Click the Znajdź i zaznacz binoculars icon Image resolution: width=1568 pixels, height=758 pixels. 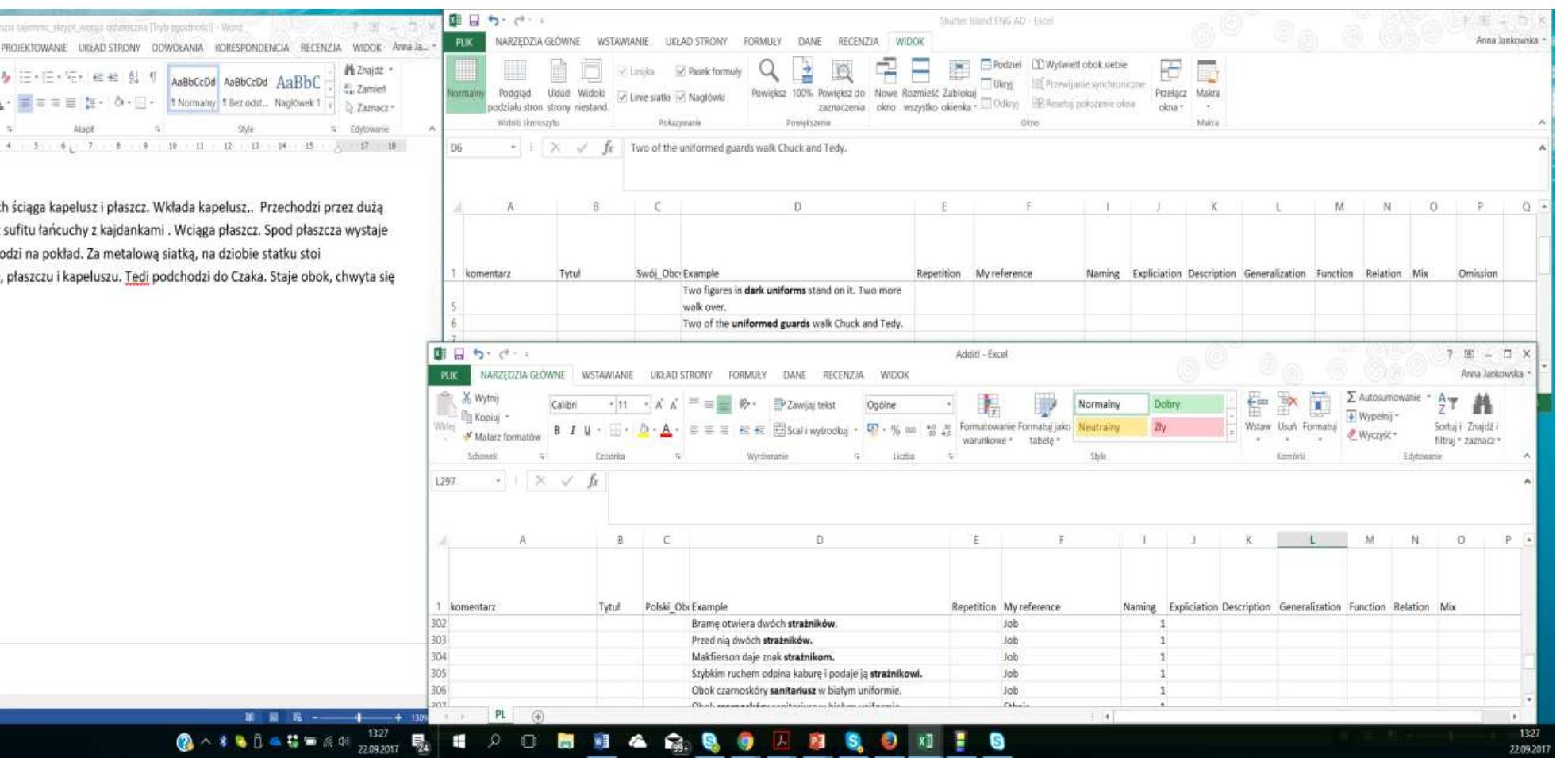tap(1482, 406)
